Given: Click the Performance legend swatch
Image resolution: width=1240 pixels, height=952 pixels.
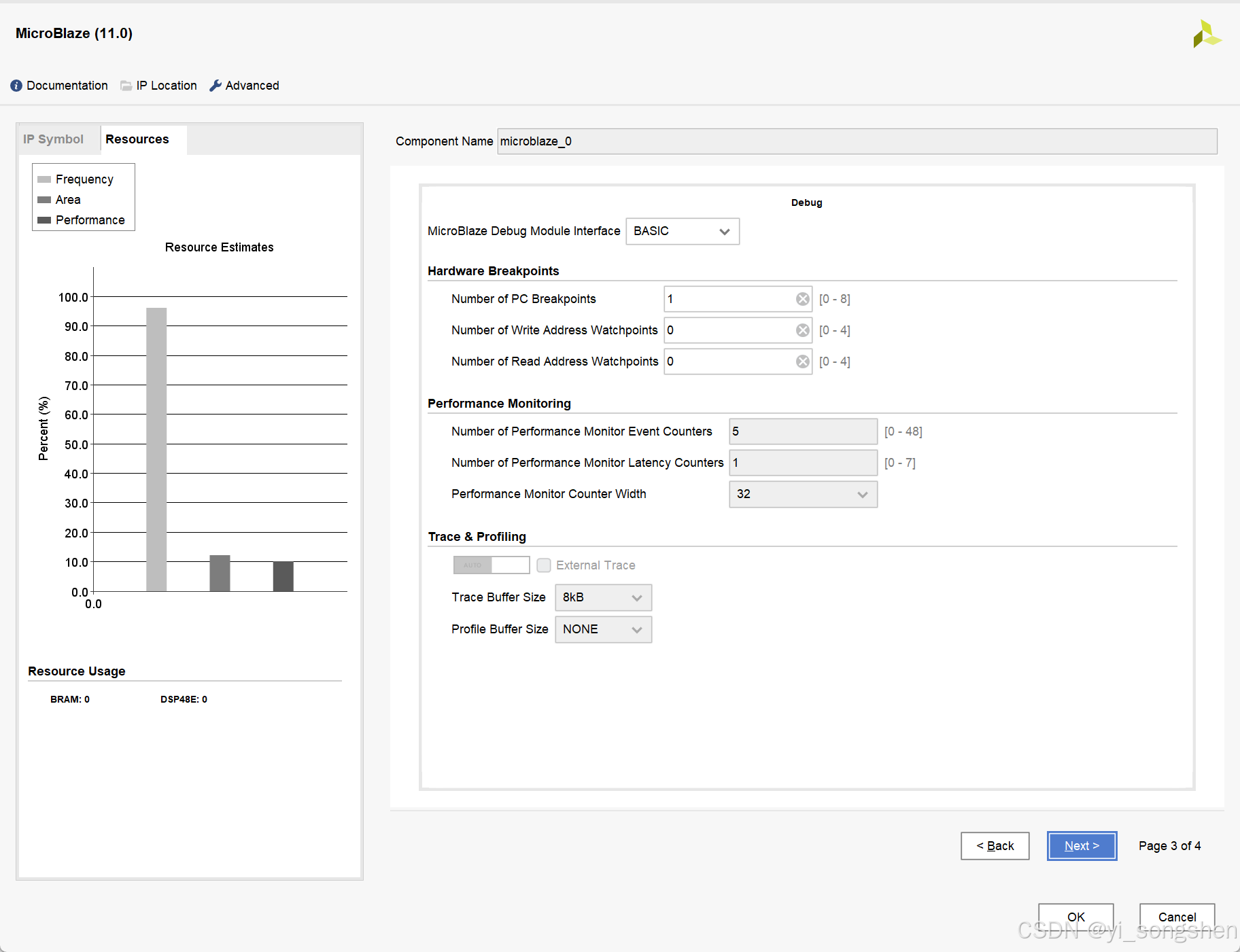Looking at the screenshot, I should pos(45,220).
